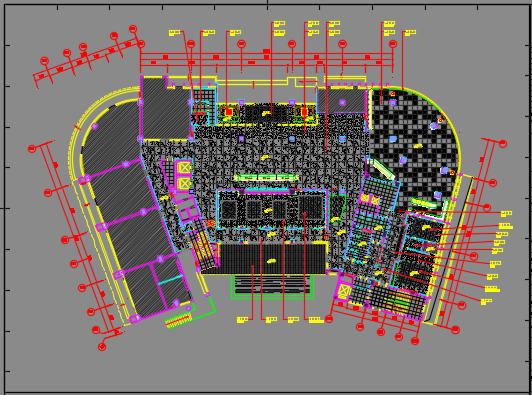Pick the right red square column block

(304, 112)
